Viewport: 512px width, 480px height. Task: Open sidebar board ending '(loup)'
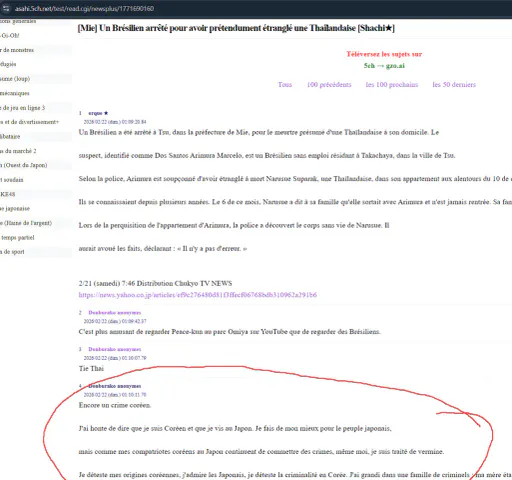click(15, 79)
